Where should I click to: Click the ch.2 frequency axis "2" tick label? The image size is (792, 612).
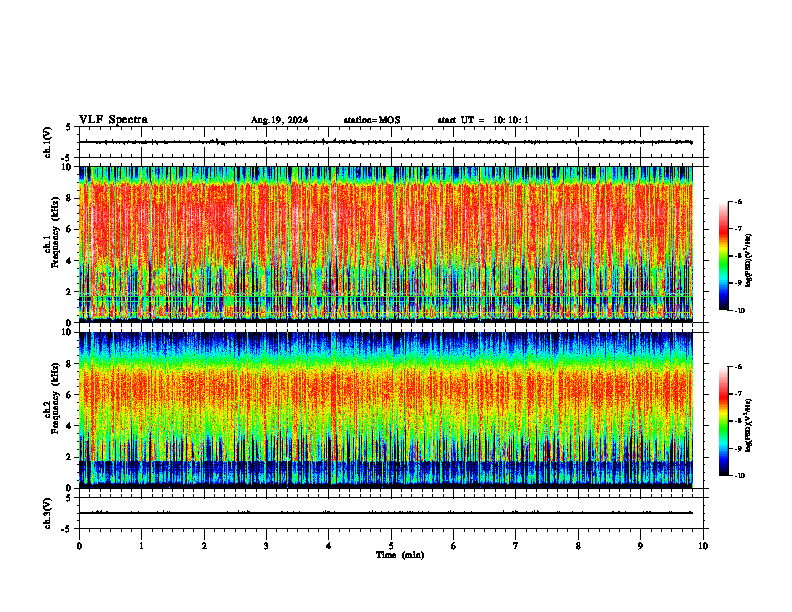[70, 457]
